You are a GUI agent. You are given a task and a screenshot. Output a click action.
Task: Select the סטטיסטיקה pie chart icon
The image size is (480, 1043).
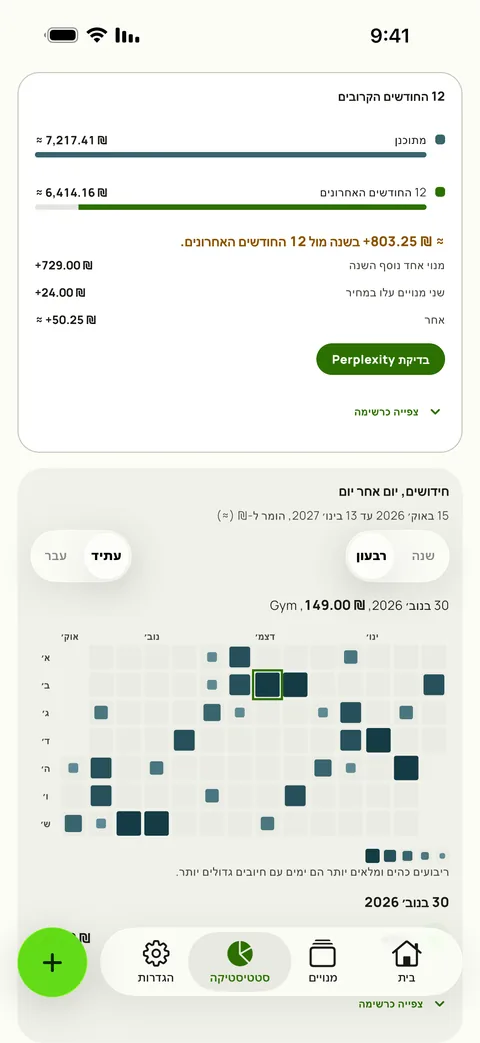pyautogui.click(x=240, y=954)
